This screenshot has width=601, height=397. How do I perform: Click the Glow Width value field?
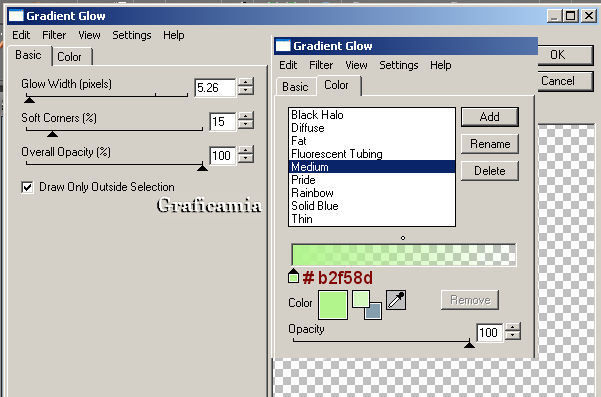[x=215, y=88]
